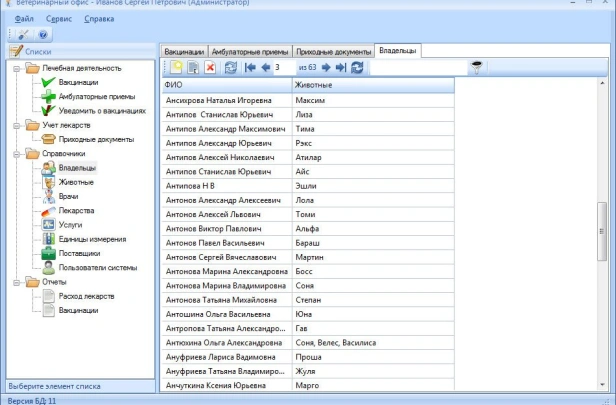Viewport: 616px width, 405px height.
Task: Collapse the Отчеты folder node
Action: click(16, 282)
